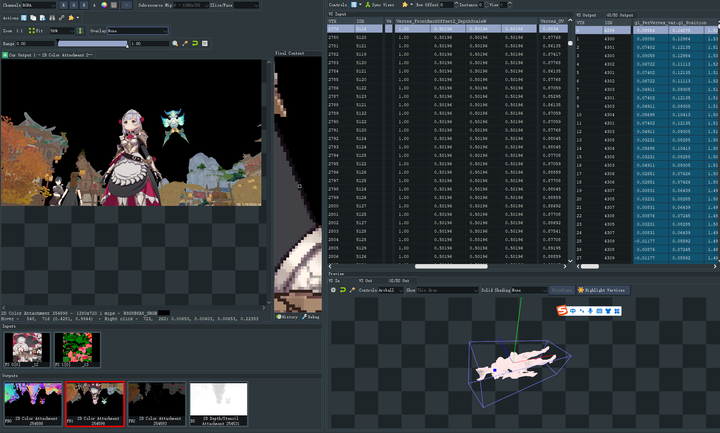This screenshot has height=433, width=720.
Task: Click the range histogram icon
Action: click(x=205, y=43)
